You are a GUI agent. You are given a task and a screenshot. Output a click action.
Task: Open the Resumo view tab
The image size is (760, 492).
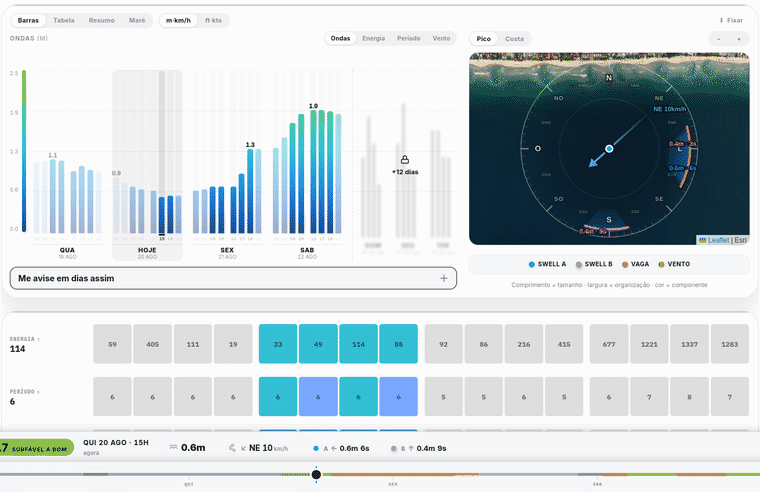[x=101, y=20]
